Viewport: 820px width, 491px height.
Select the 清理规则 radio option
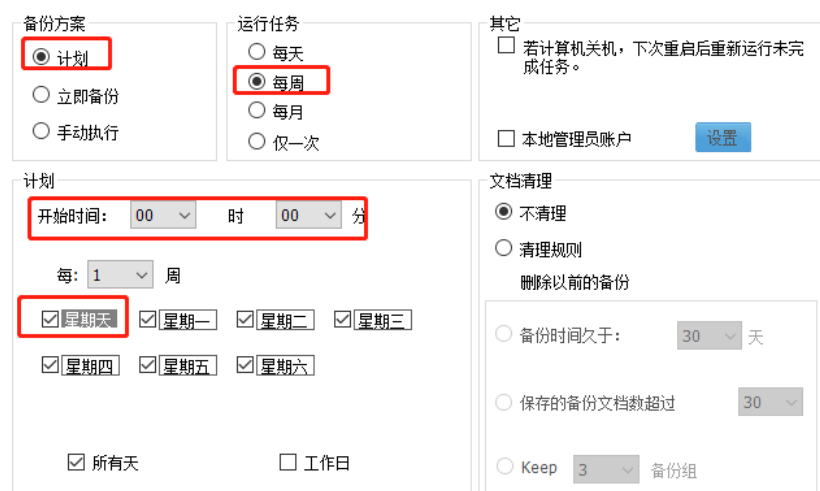click(x=504, y=248)
